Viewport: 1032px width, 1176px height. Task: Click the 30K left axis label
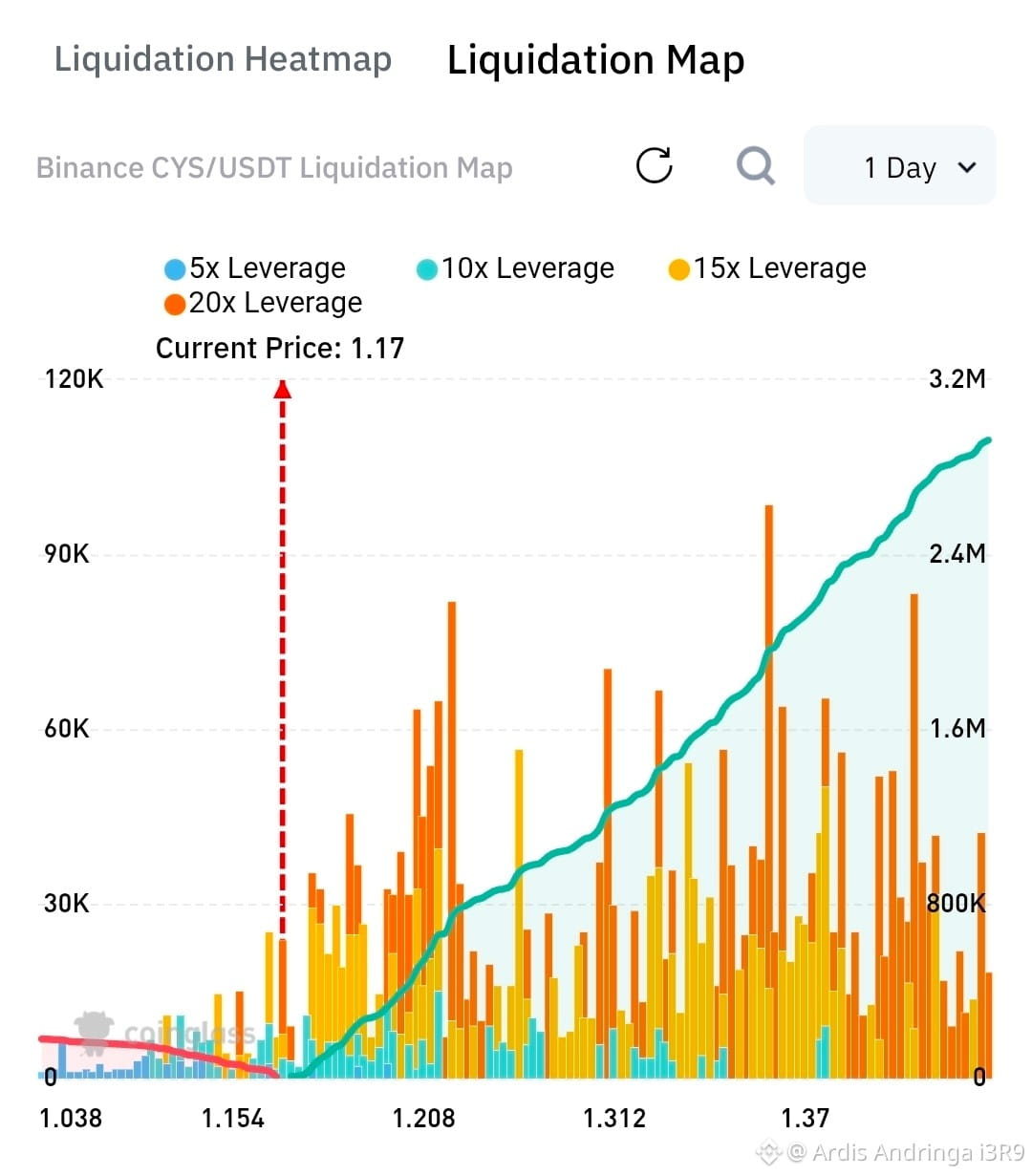point(67,904)
